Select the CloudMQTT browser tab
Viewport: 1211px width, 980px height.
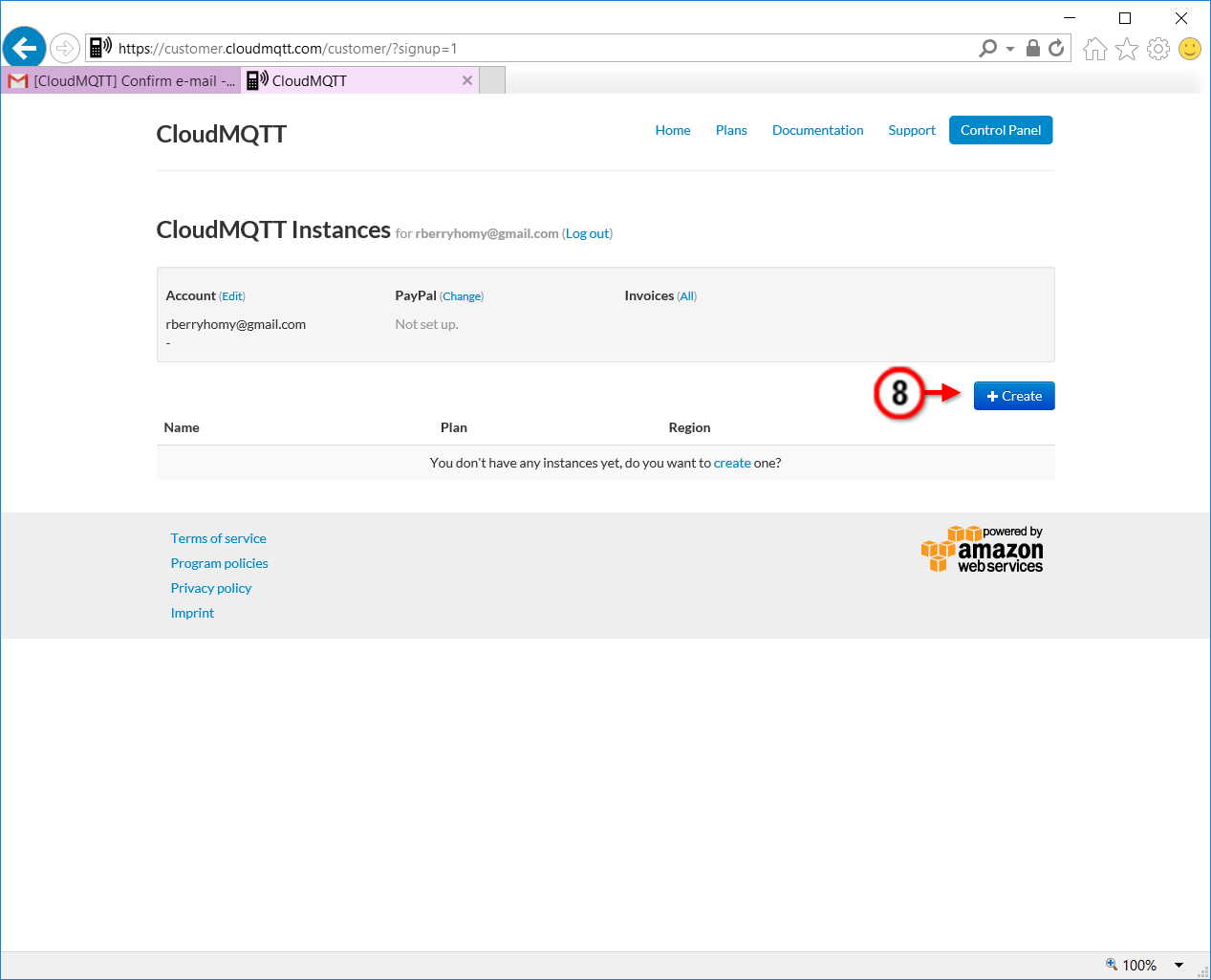[x=360, y=81]
